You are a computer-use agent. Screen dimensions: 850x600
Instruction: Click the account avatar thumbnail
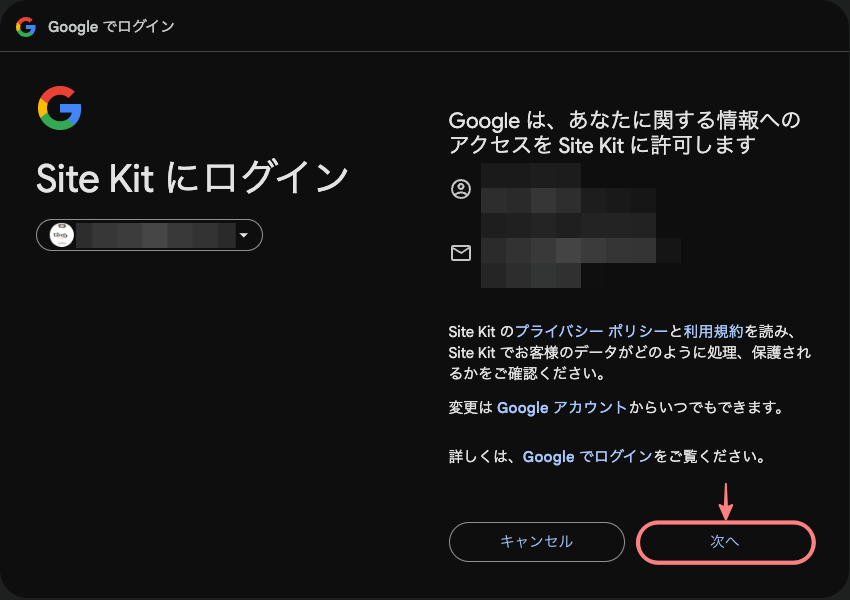[62, 235]
